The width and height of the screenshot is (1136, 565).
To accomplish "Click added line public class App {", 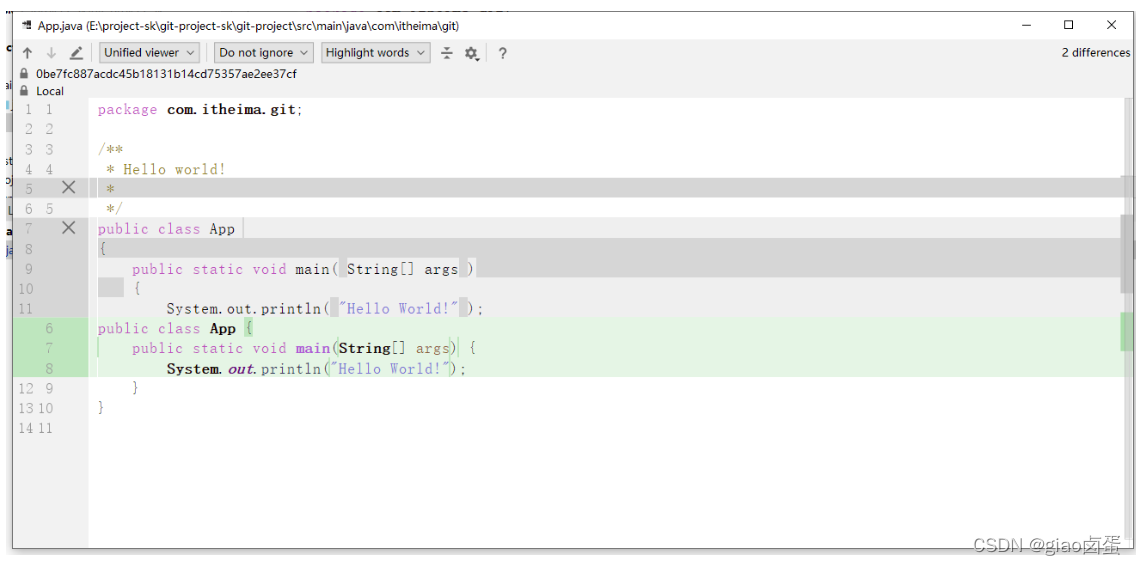I will (175, 328).
